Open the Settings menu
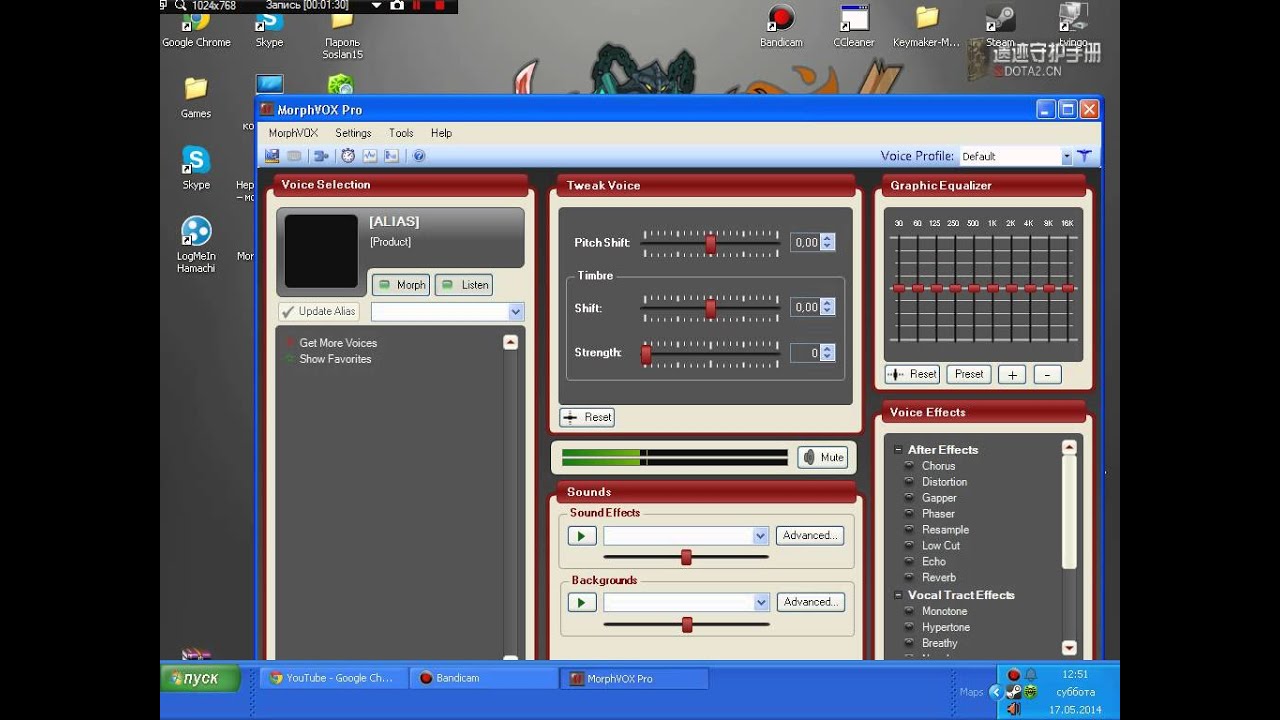1280x720 pixels. (353, 133)
